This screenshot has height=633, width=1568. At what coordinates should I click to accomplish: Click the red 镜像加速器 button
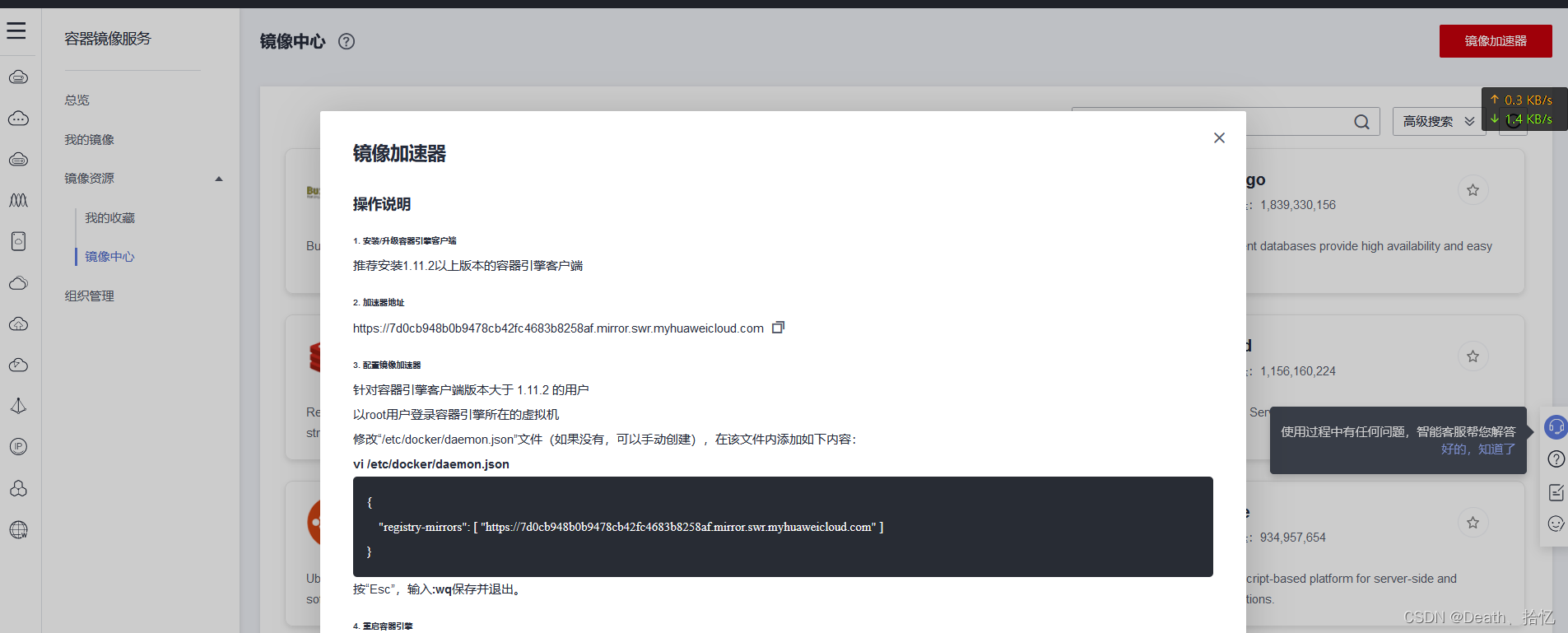1496,41
